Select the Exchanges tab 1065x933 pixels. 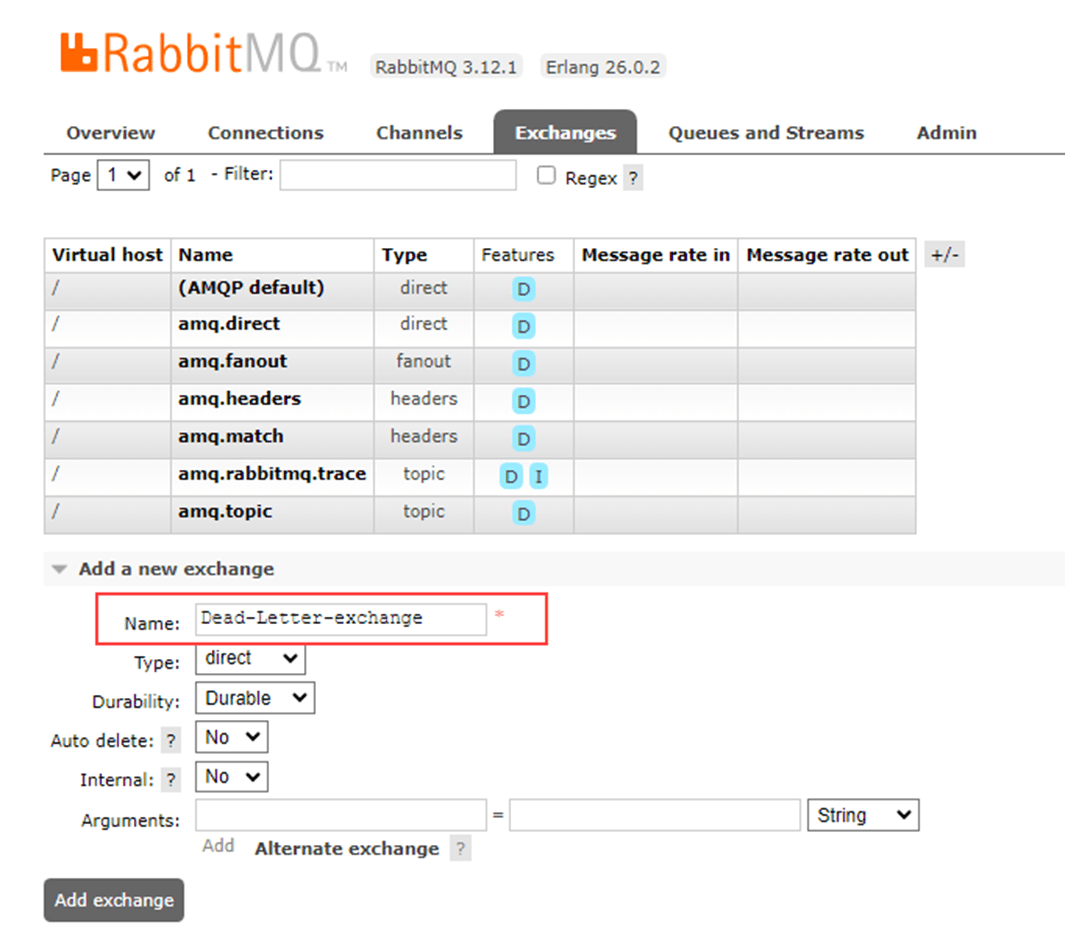point(565,132)
